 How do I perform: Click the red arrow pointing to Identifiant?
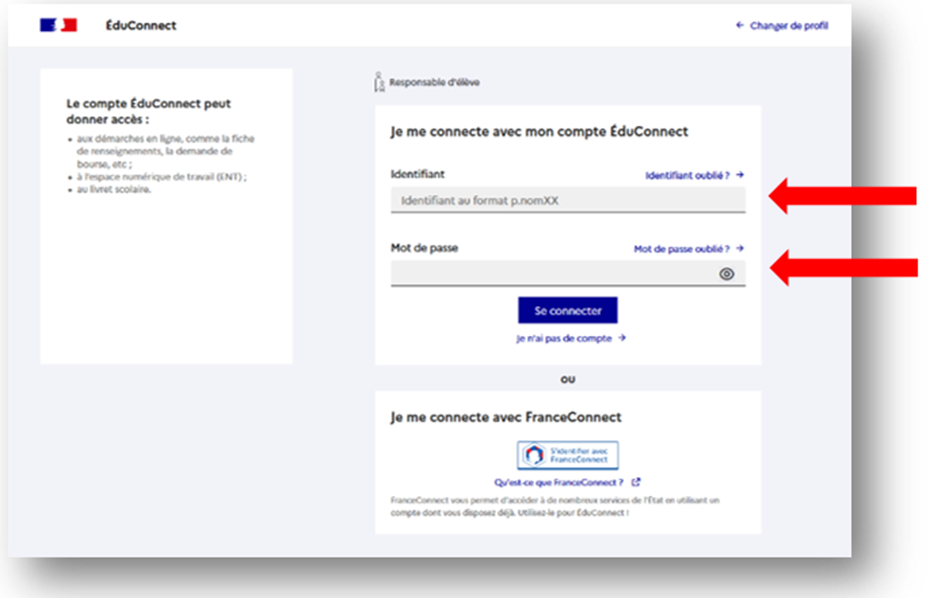coord(843,197)
